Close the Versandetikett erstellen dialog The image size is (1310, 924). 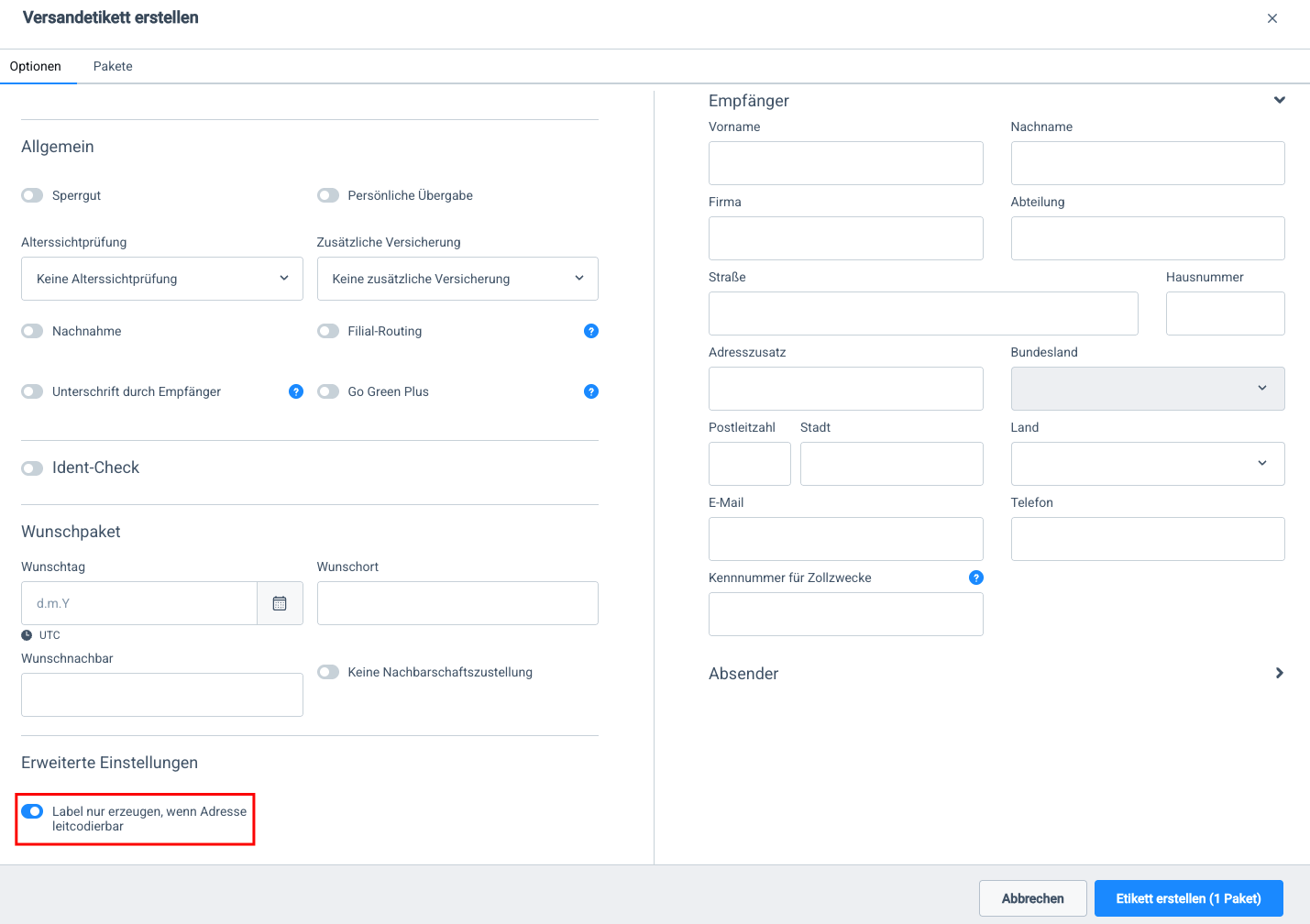click(1272, 18)
